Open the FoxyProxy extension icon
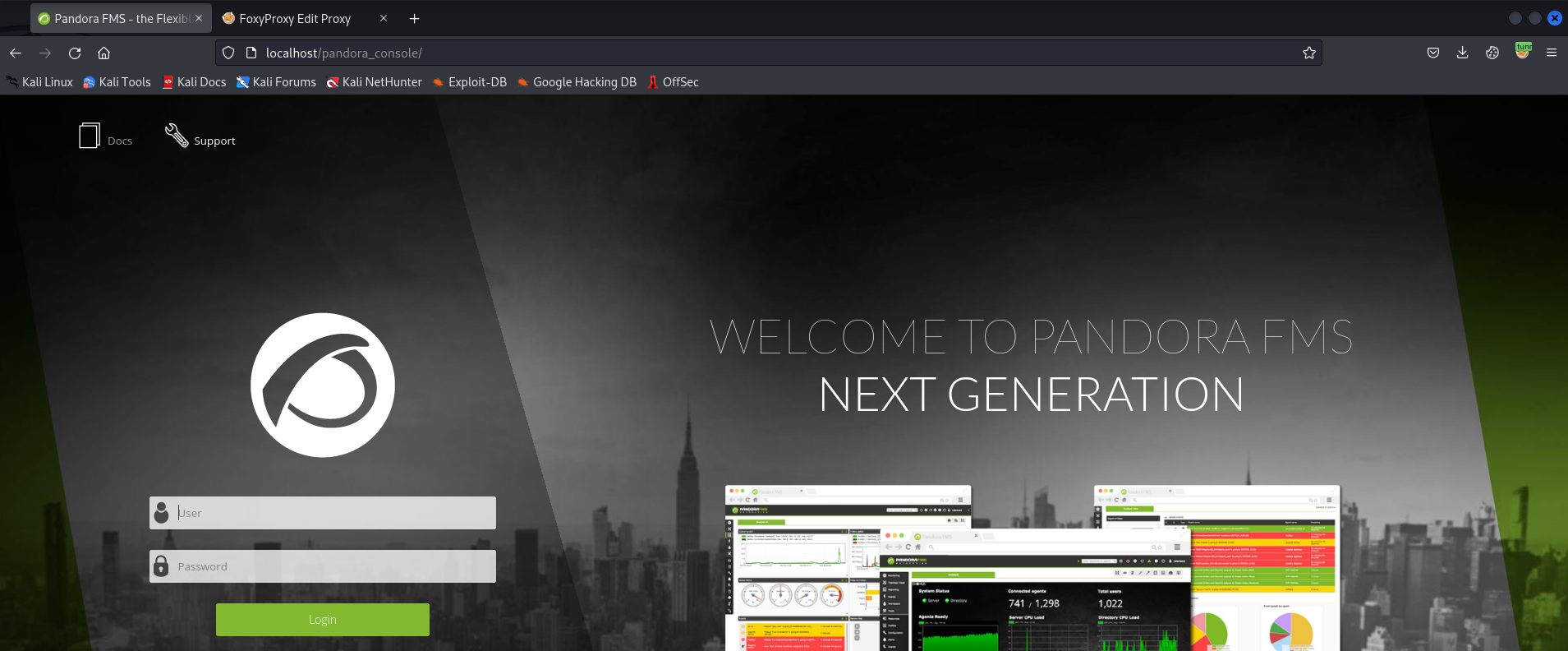Screen dimensions: 1568x651 (x=1523, y=51)
